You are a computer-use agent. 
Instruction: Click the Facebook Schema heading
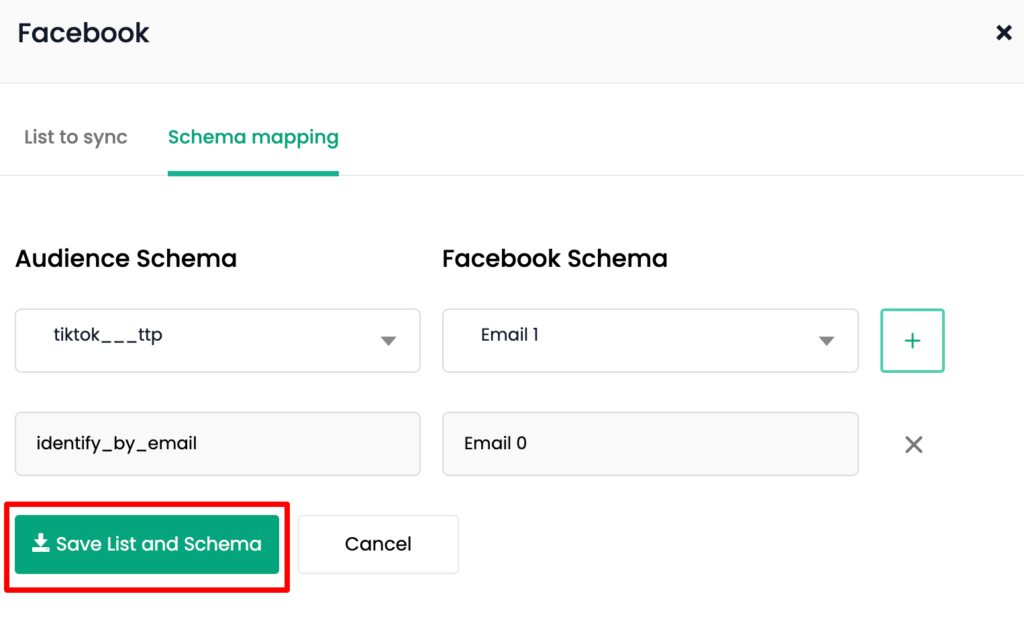tap(554, 259)
